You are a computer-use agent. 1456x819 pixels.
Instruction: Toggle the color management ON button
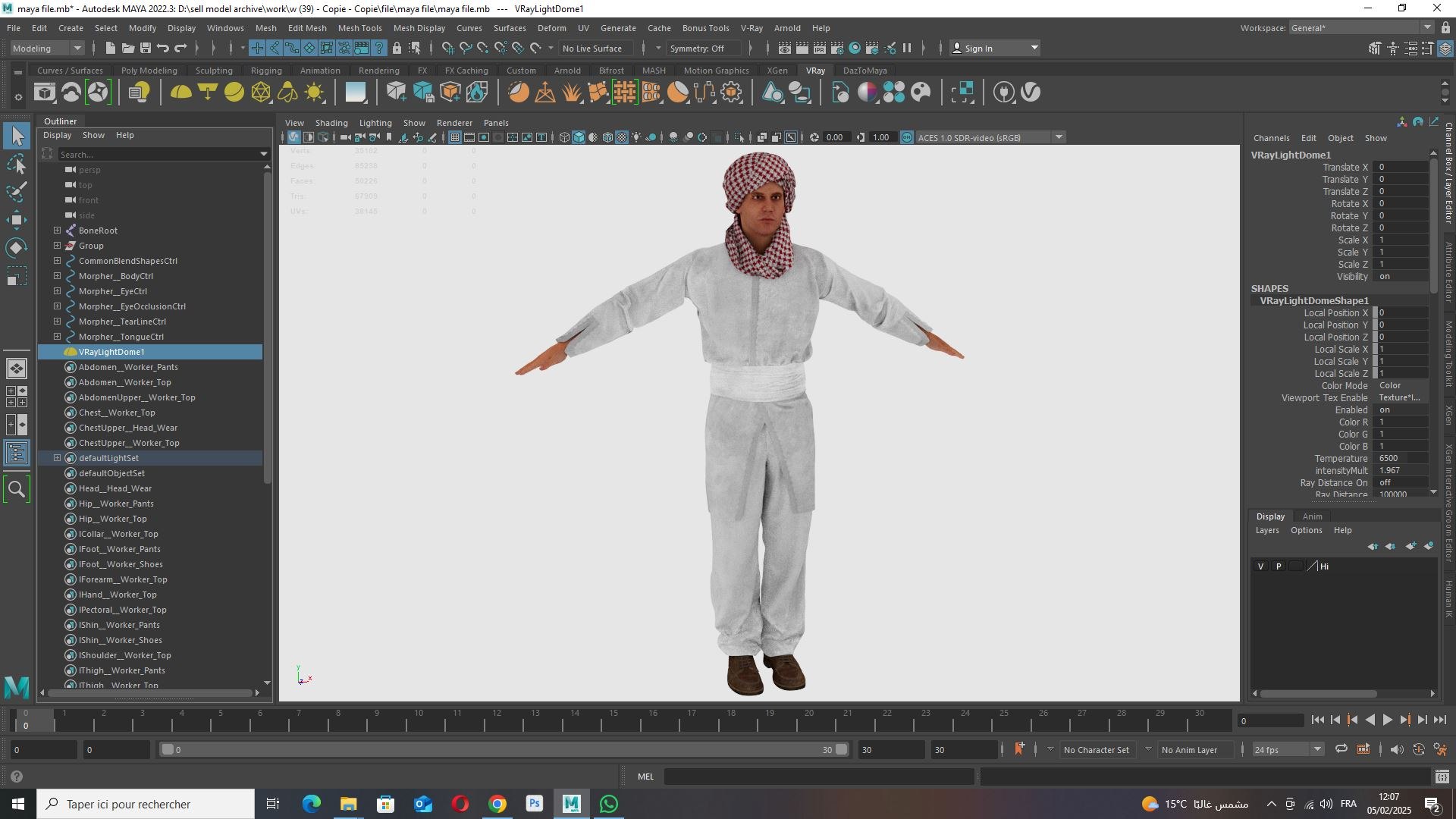907,137
